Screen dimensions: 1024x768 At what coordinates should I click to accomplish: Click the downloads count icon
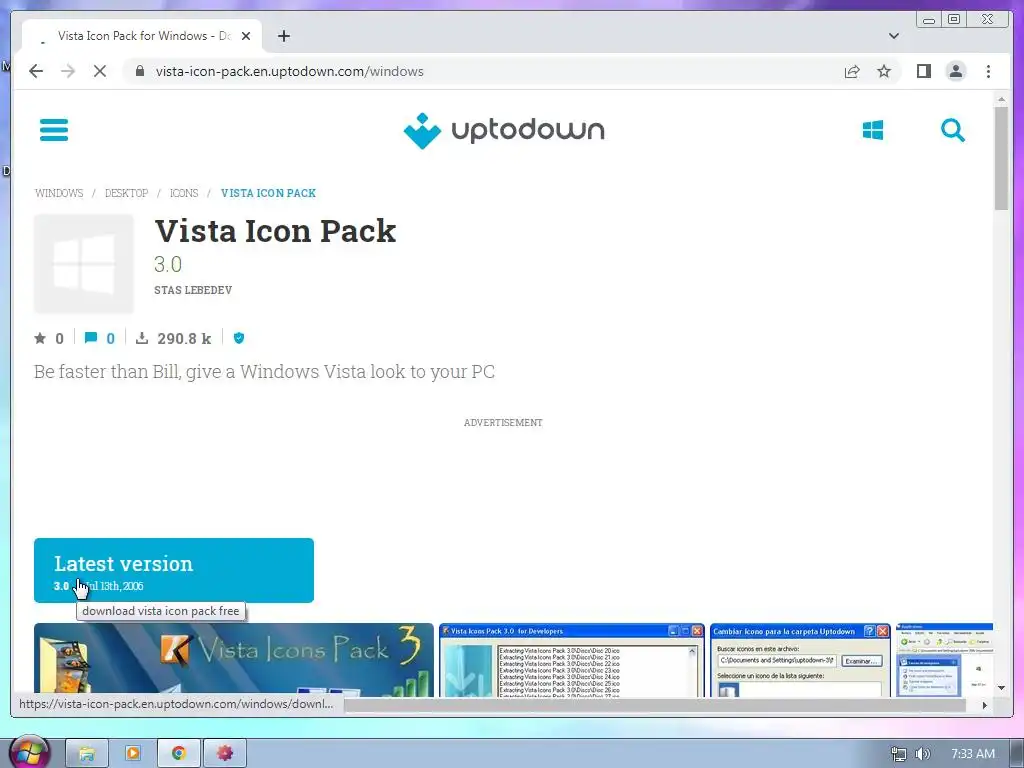pos(142,338)
